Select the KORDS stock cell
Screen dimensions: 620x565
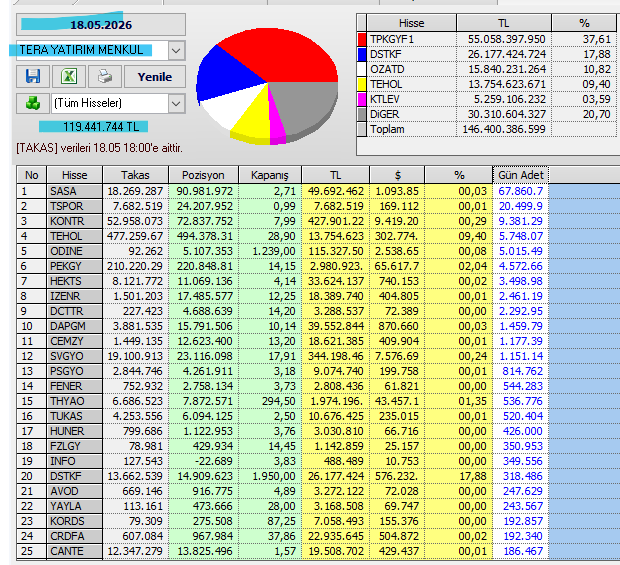coord(74,522)
